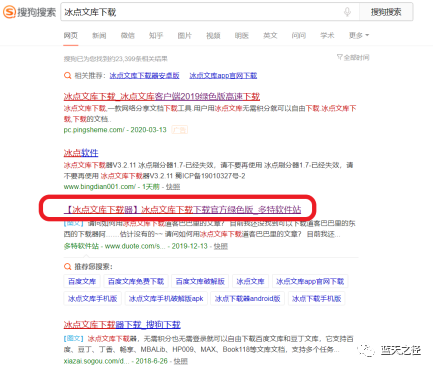Expand the 更多 dropdown menu
Screen dimensions: 434x369
coord(359,35)
